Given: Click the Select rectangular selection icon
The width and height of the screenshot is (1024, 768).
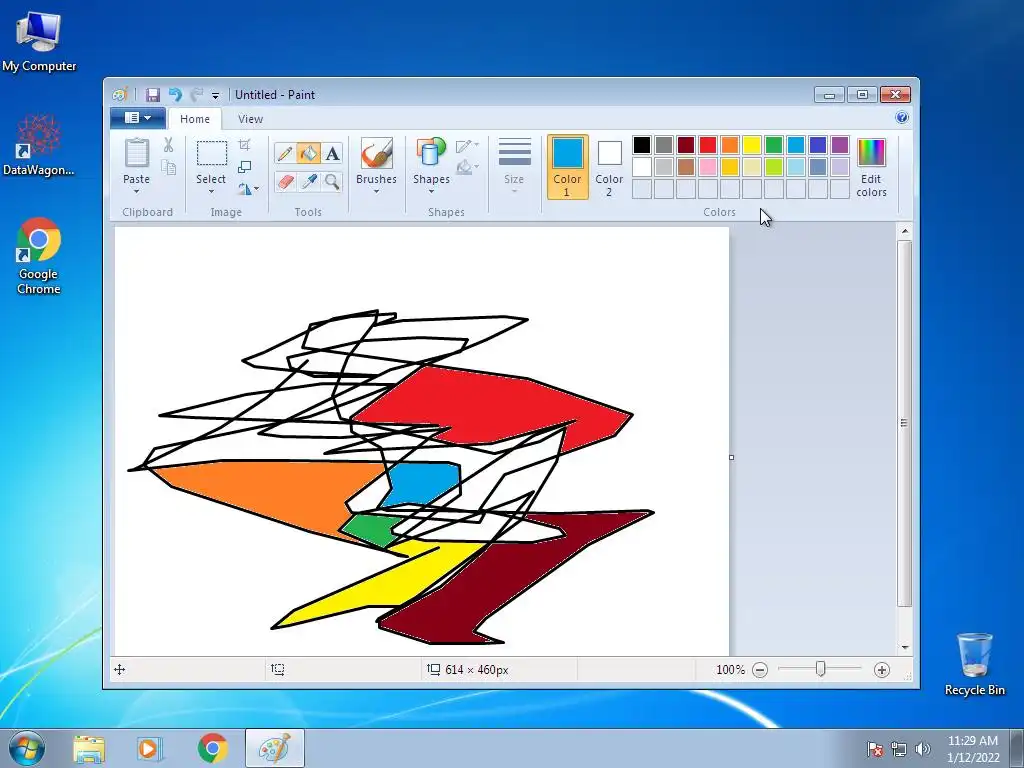Looking at the screenshot, I should point(212,153).
